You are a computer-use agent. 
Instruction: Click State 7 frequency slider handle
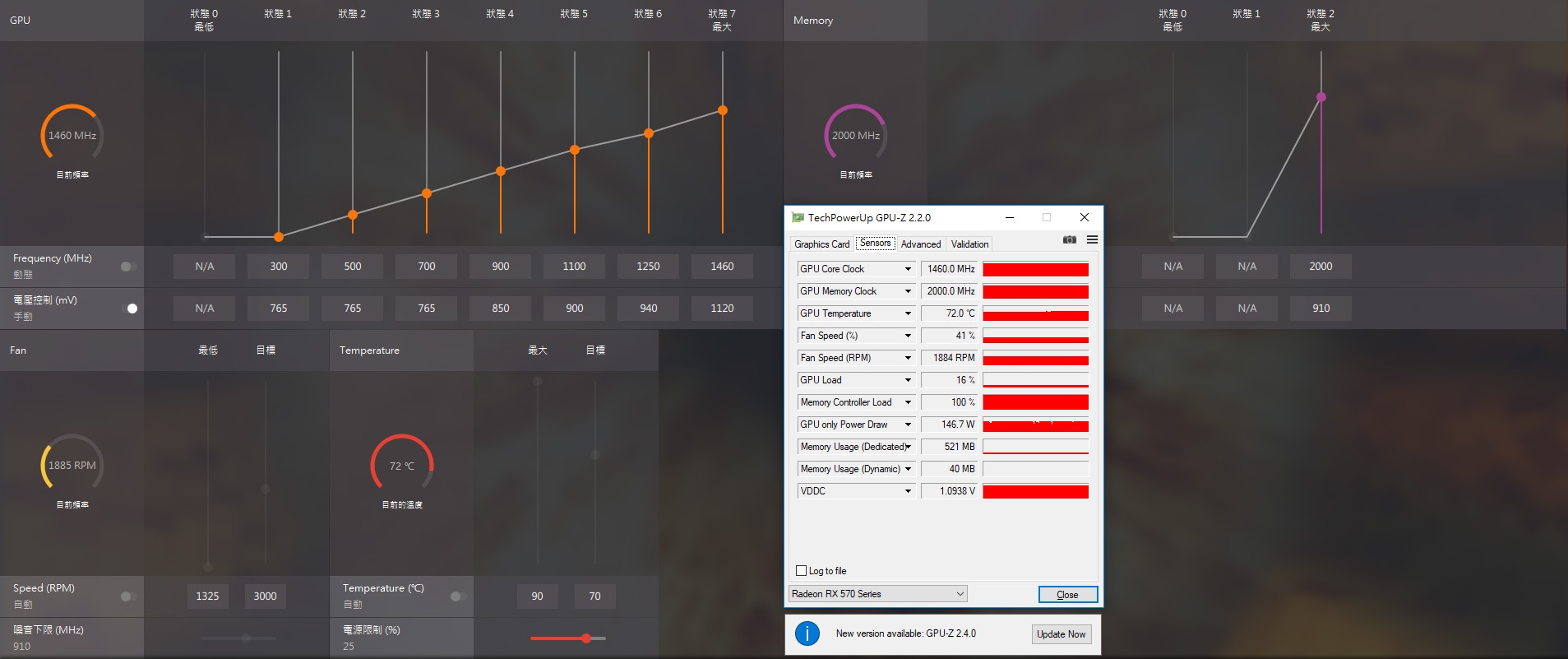click(x=723, y=110)
